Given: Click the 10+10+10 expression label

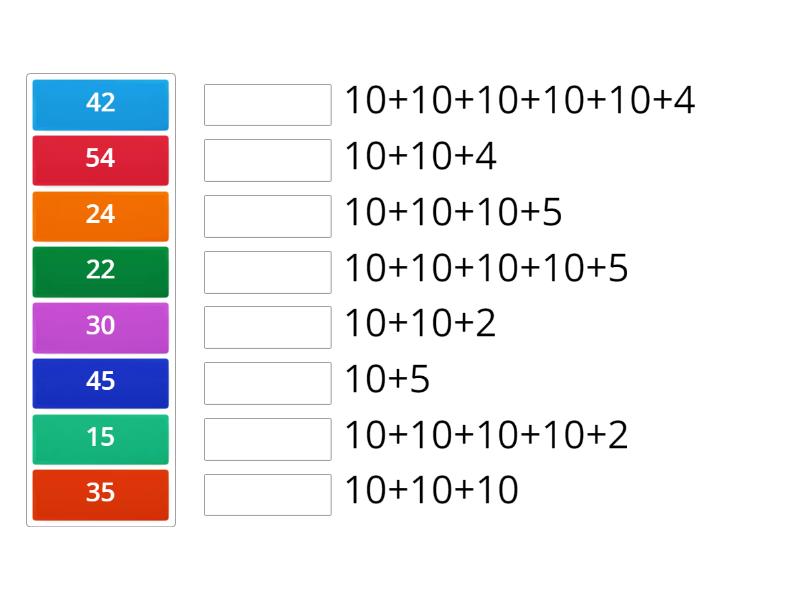Looking at the screenshot, I should 431,492.
